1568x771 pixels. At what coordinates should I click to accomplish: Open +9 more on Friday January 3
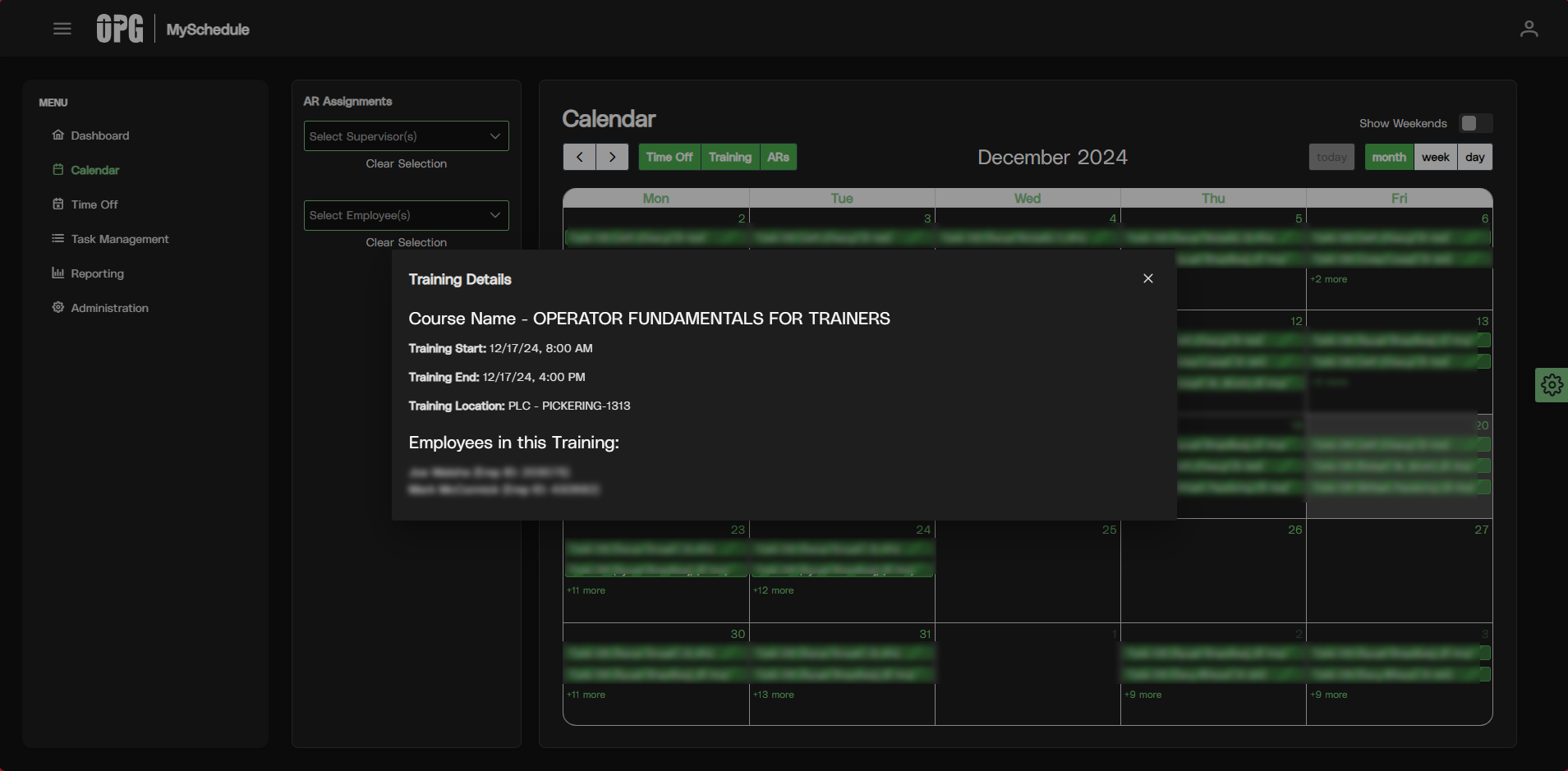[x=1328, y=695]
